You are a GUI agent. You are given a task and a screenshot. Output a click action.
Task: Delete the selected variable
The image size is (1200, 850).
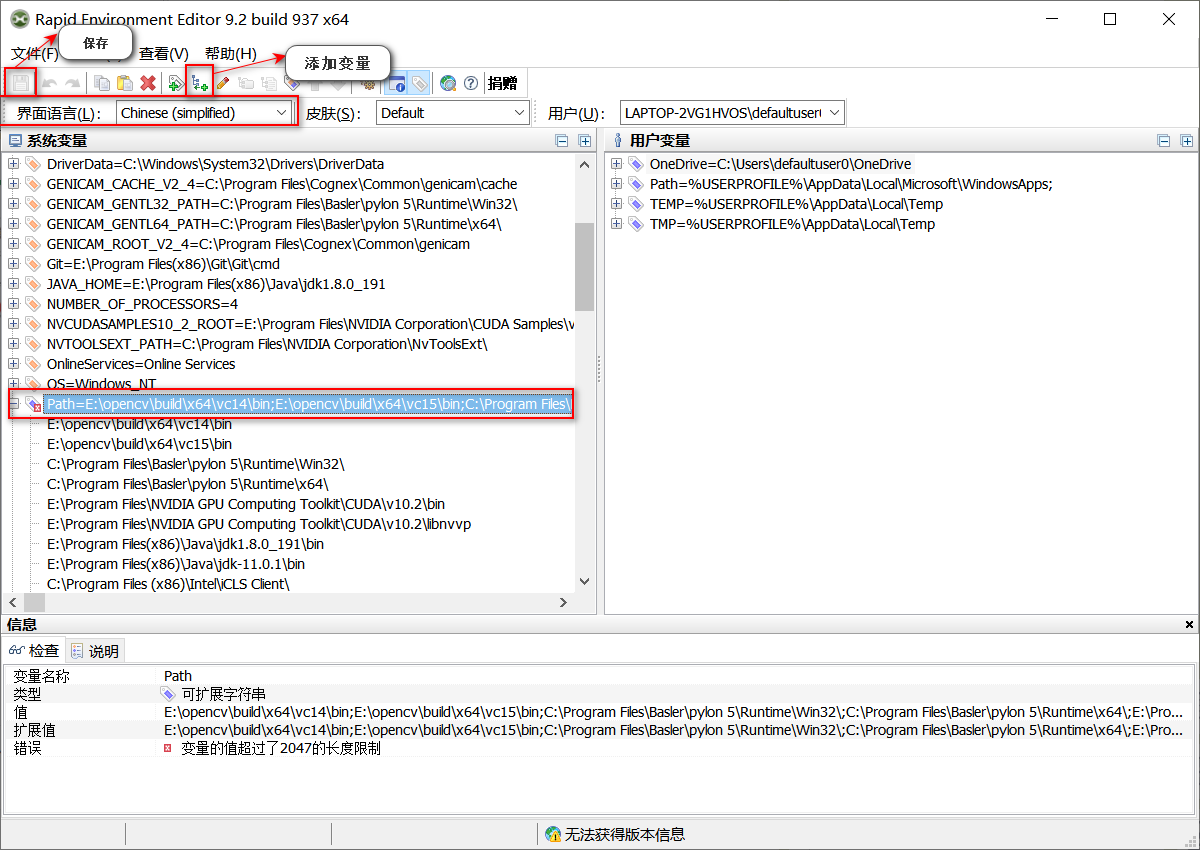[146, 83]
